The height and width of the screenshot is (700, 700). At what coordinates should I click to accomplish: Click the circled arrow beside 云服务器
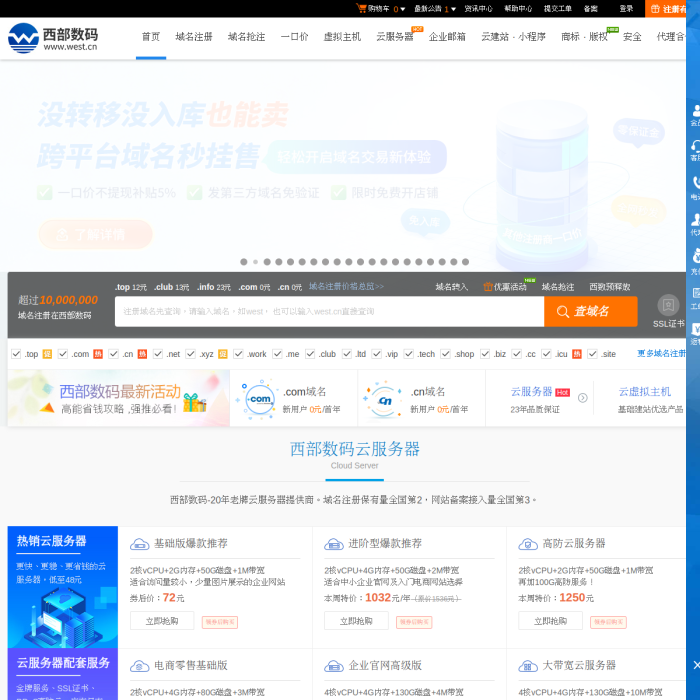583,398
